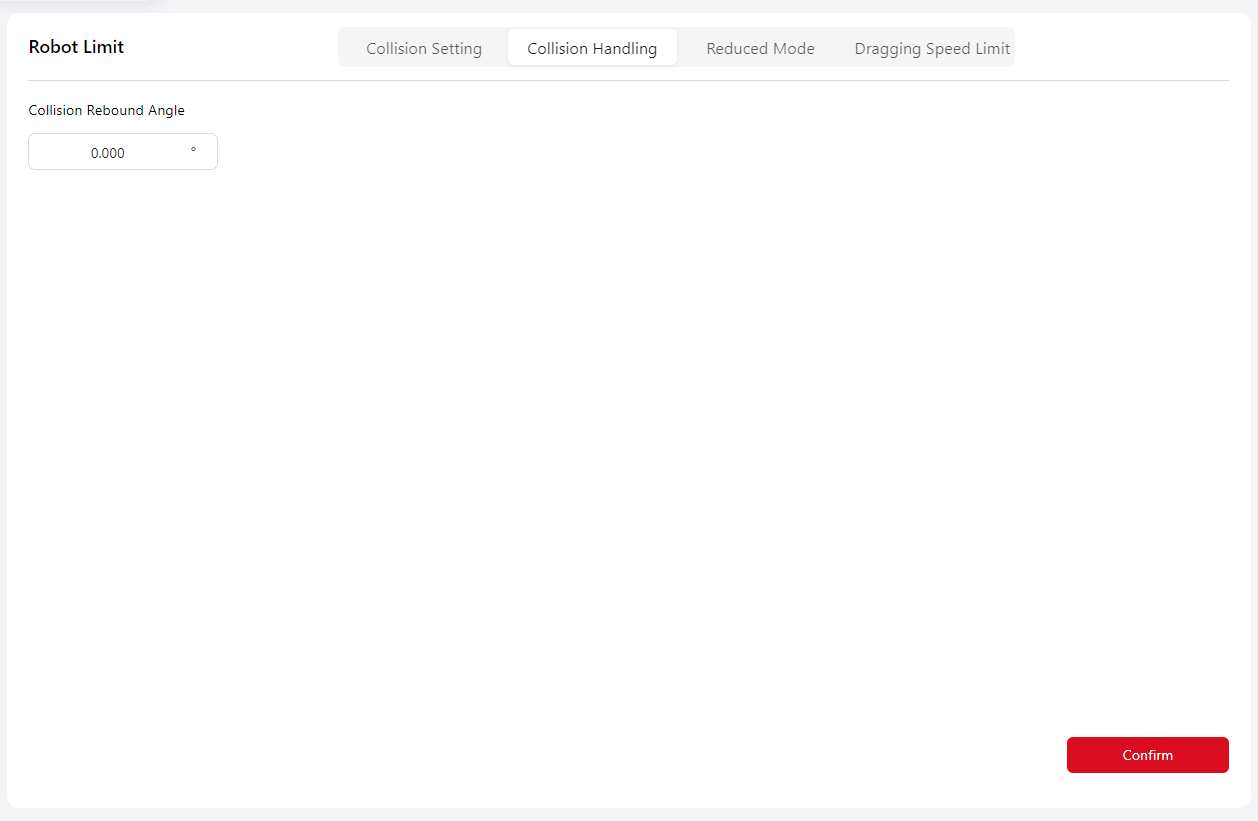The width and height of the screenshot is (1258, 821).
Task: Click the word Angle in the field label
Action: tap(166, 110)
